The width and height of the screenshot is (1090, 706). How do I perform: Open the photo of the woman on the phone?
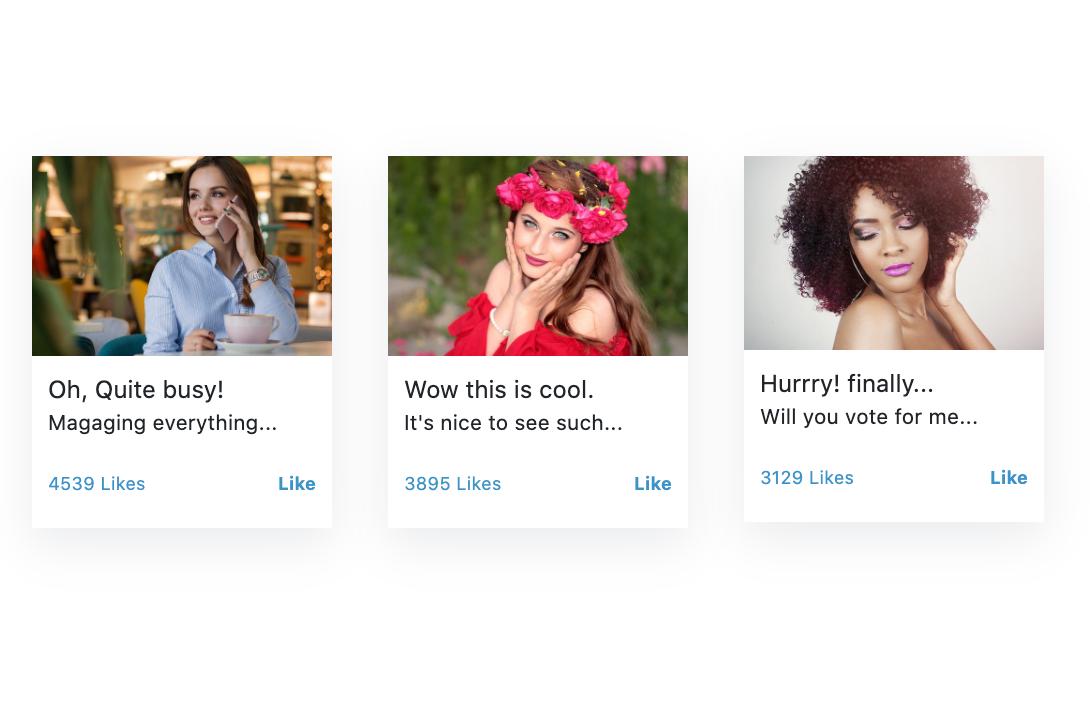pos(181,256)
